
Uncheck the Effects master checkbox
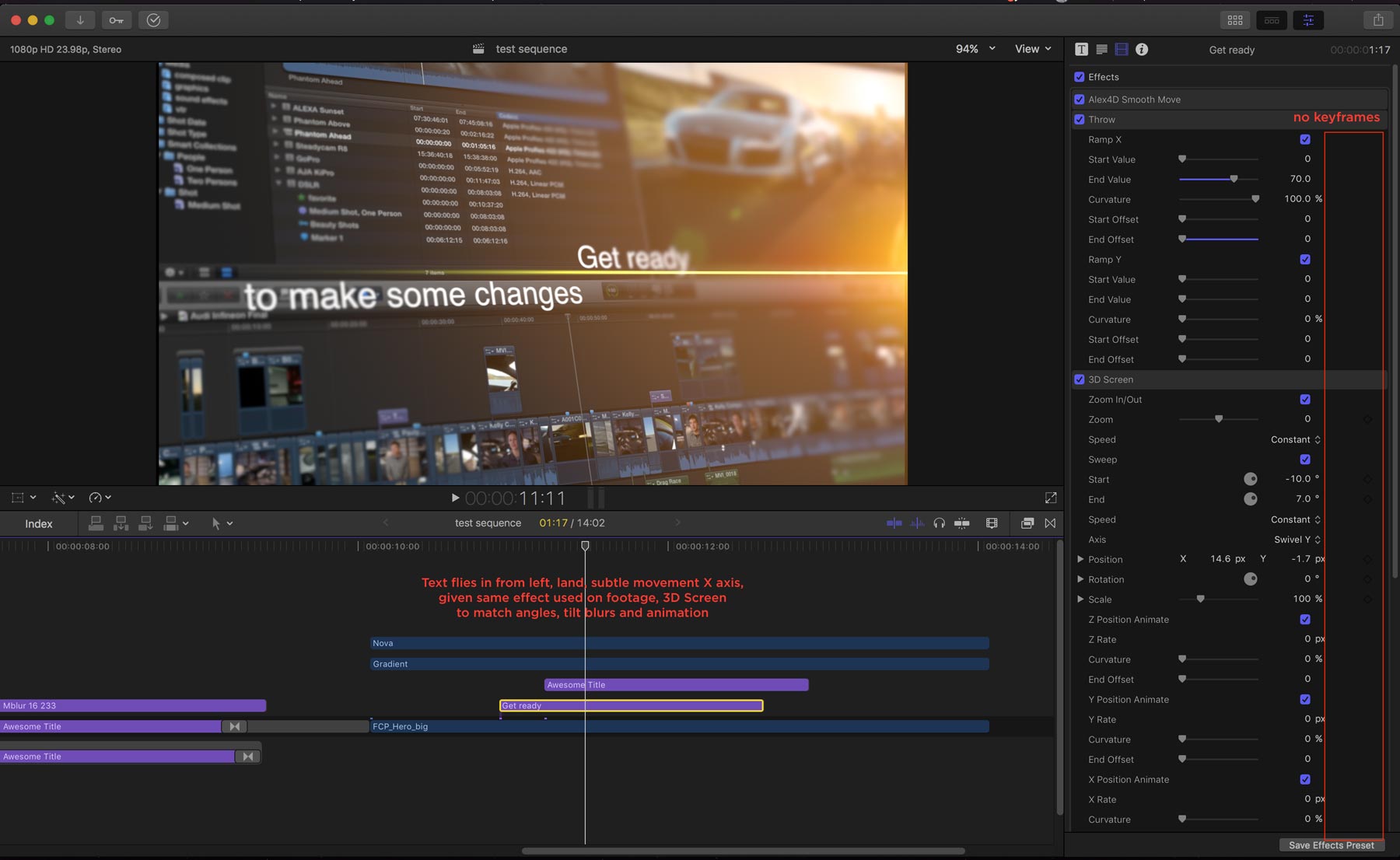click(1080, 77)
